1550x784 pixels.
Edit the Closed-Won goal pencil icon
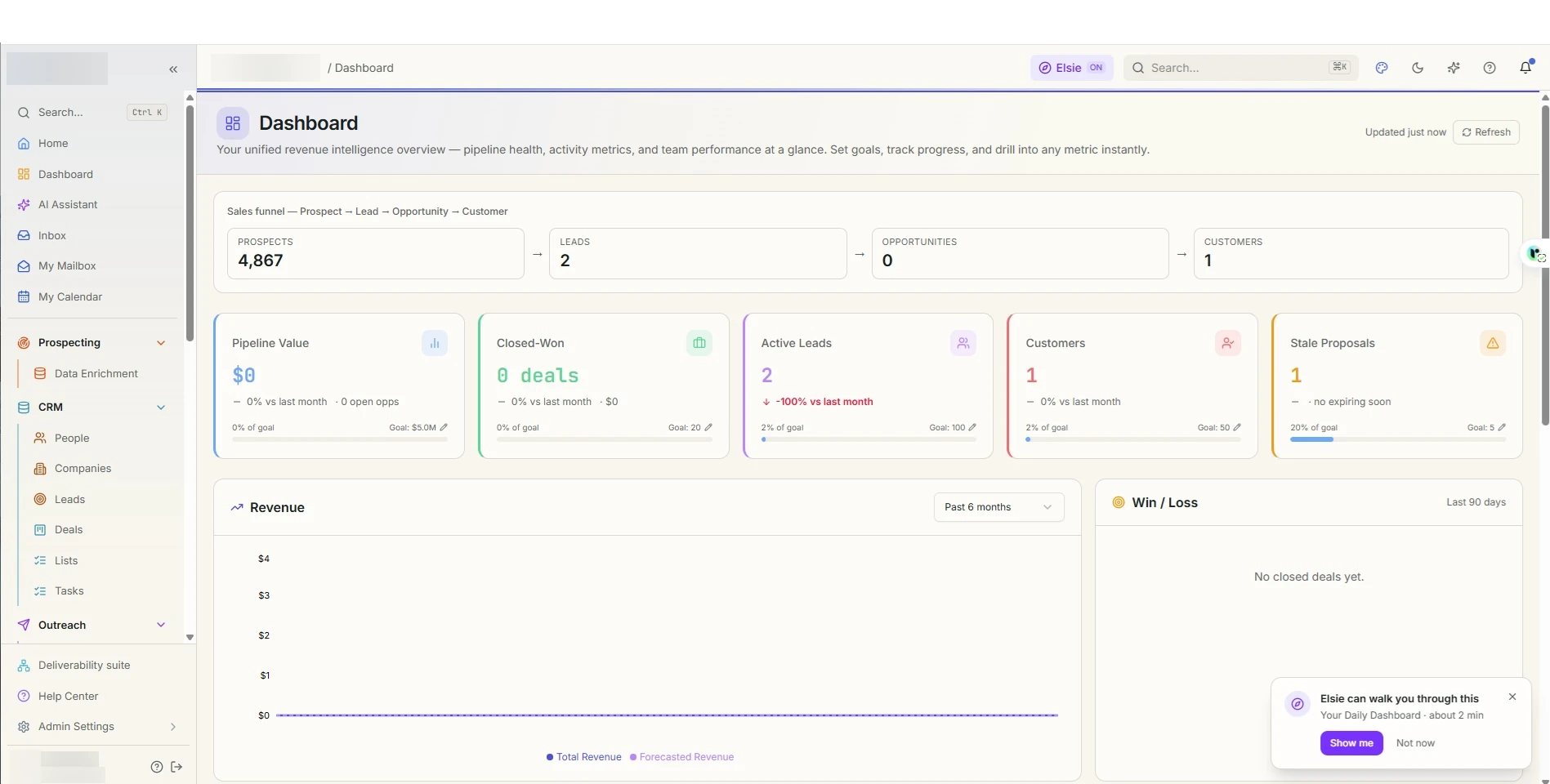coord(708,427)
